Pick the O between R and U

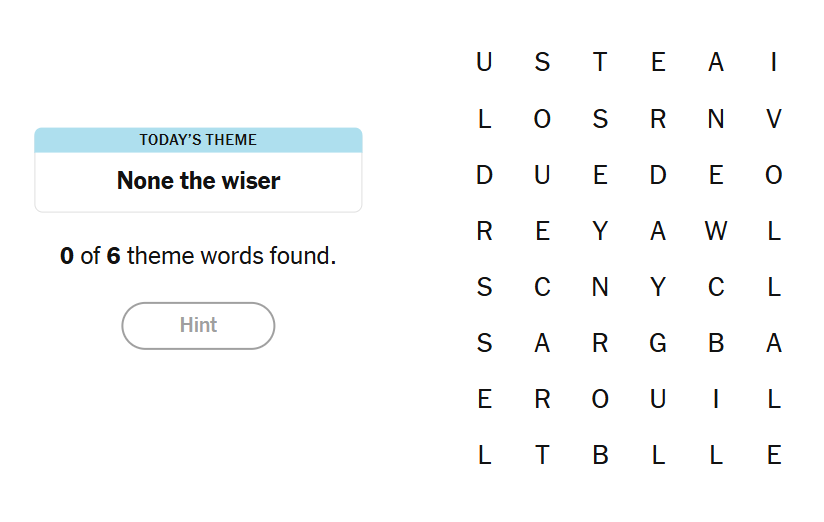600,399
